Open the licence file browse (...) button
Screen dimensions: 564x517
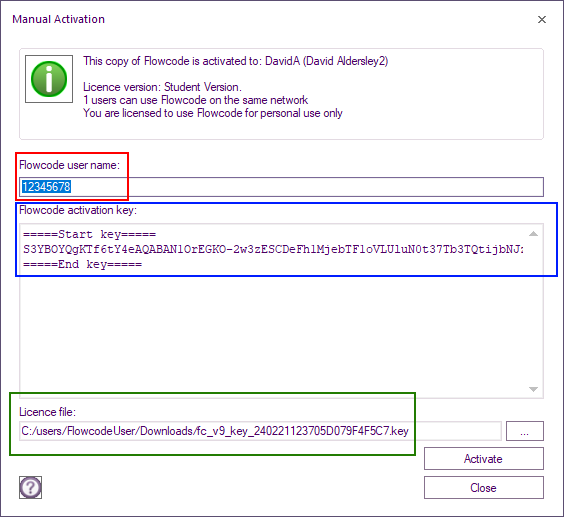point(524,431)
